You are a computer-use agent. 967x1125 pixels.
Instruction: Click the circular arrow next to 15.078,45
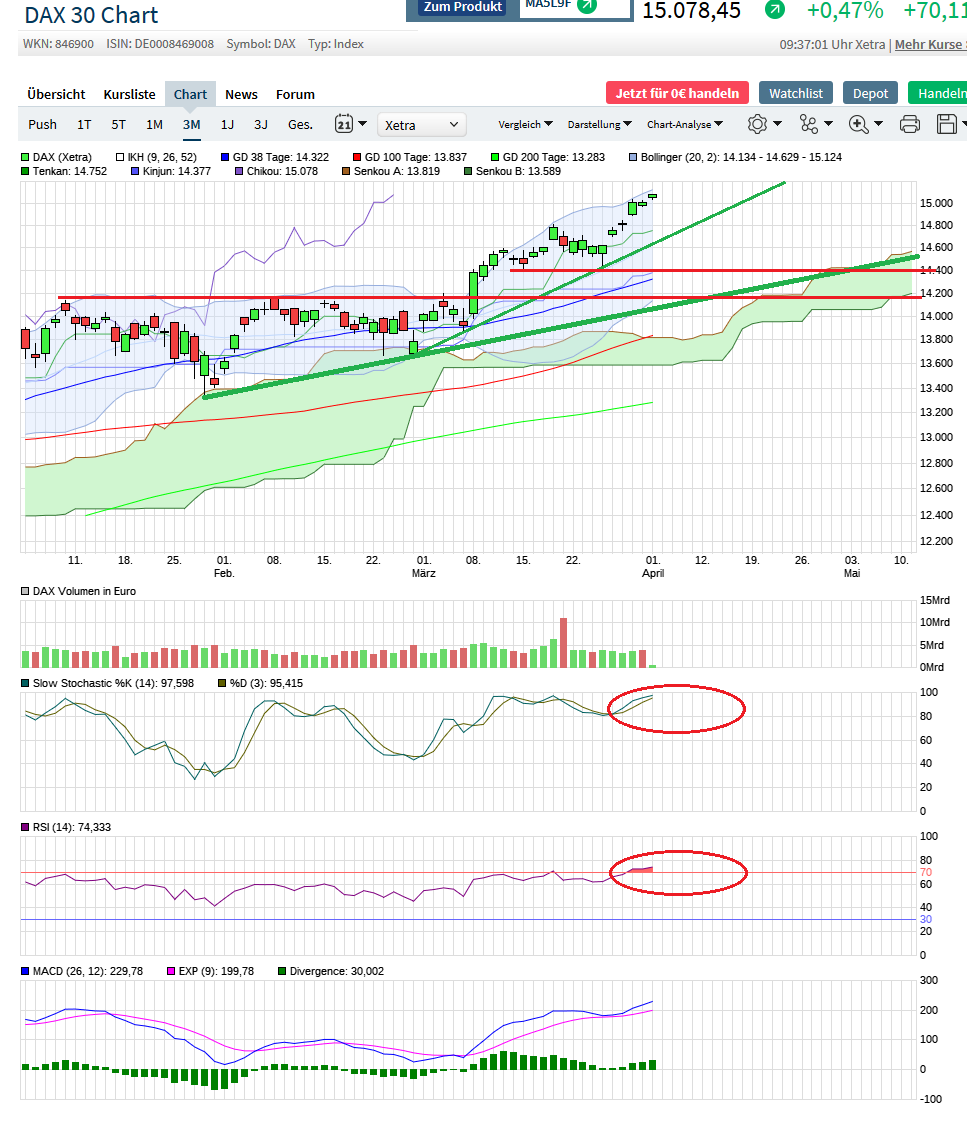point(775,9)
